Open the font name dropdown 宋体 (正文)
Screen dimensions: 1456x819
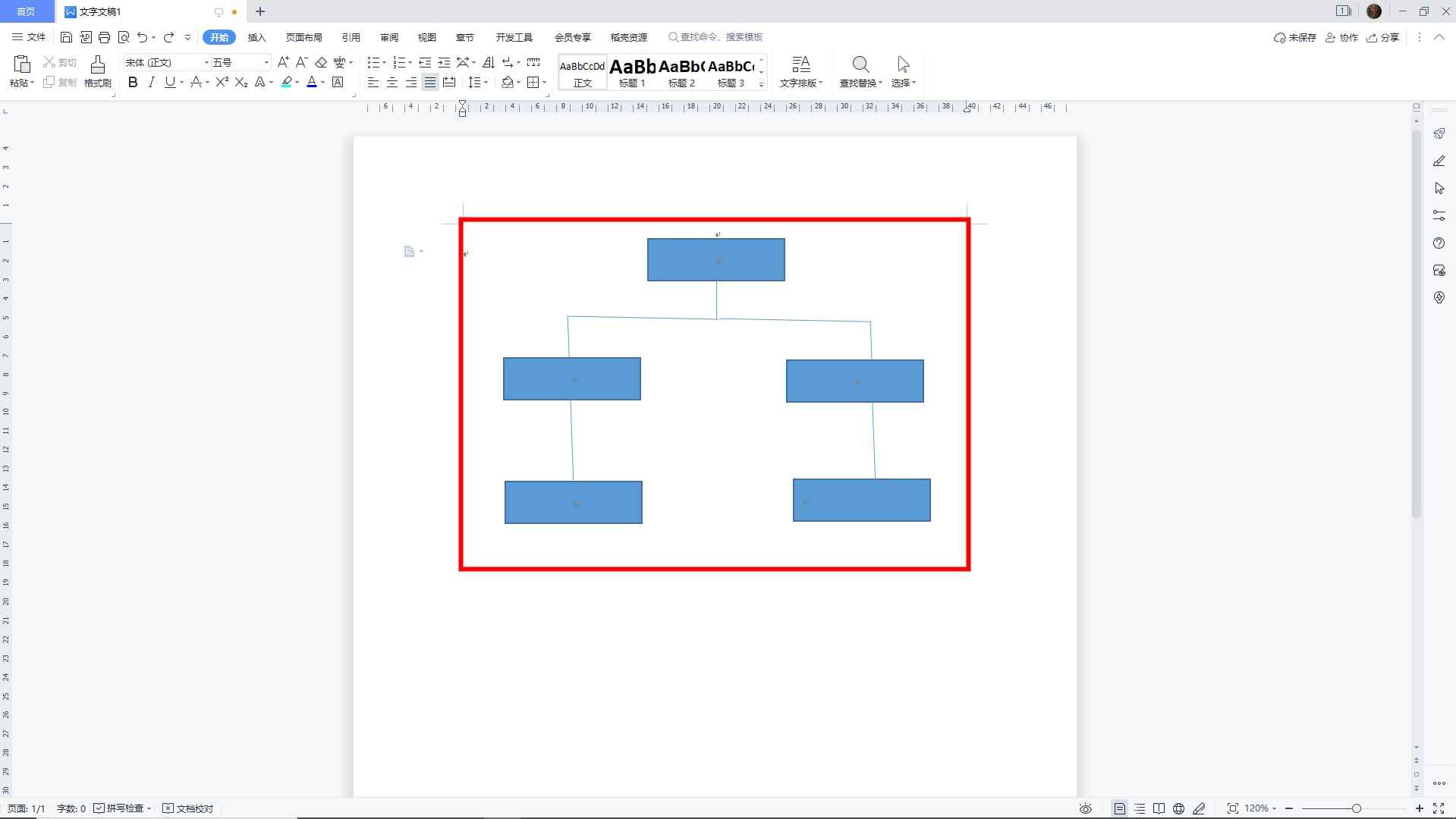coord(166,62)
